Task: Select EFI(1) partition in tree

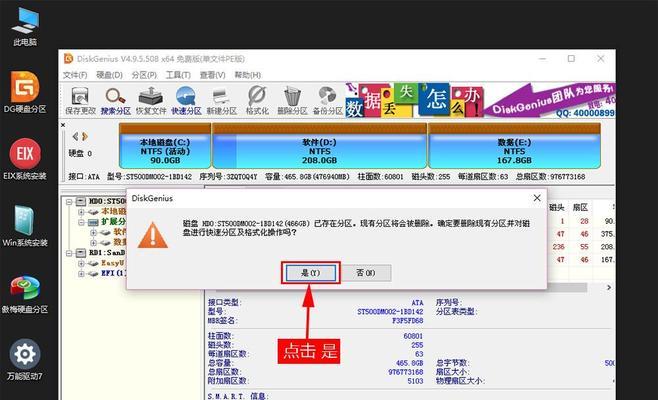Action: pyautogui.click(x=113, y=273)
